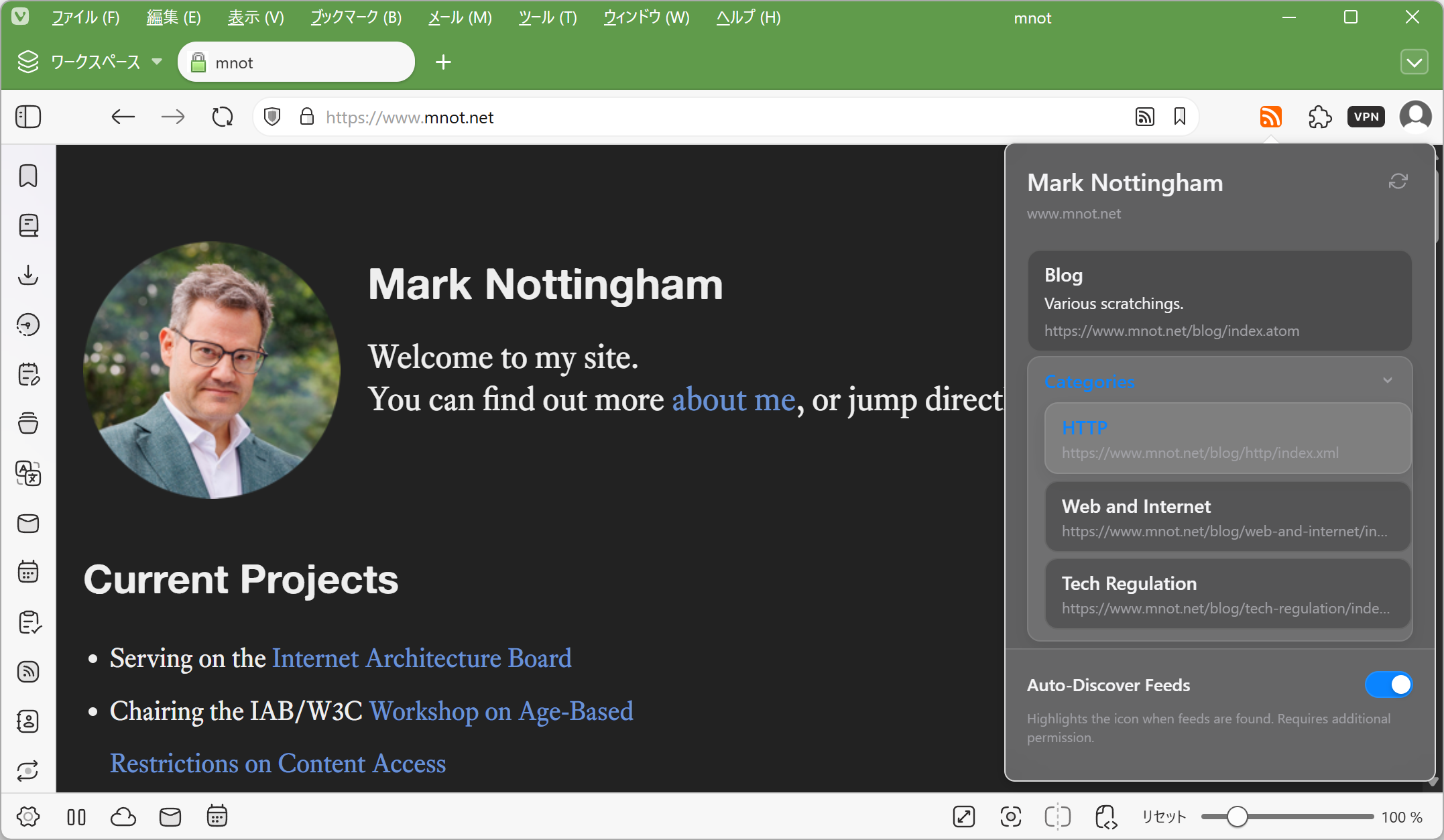Click refresh icon in feed popup
The height and width of the screenshot is (840, 1444).
pyautogui.click(x=1398, y=181)
